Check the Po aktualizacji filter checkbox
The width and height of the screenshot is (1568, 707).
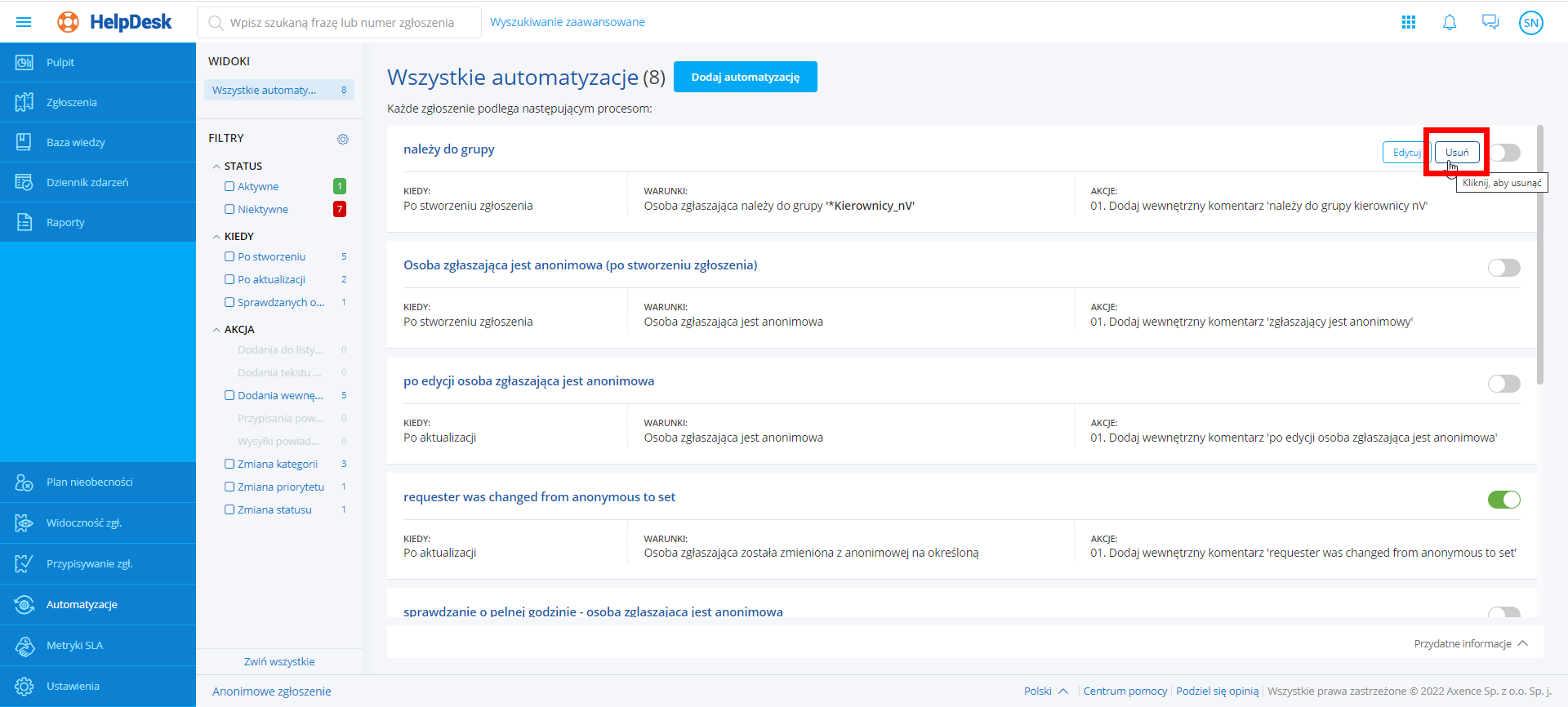tap(229, 280)
